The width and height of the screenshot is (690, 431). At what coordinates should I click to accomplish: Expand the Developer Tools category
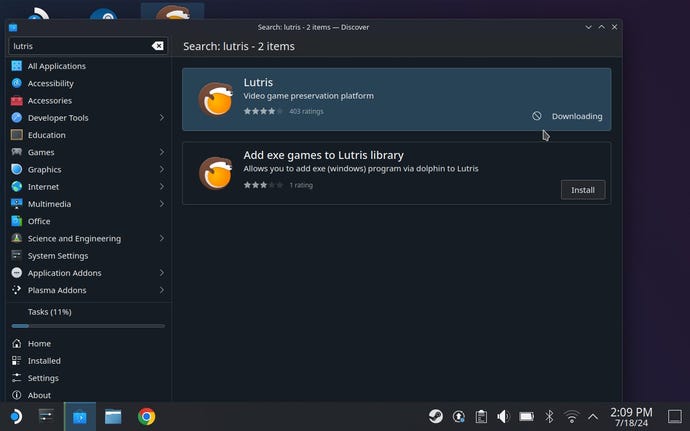click(x=161, y=118)
